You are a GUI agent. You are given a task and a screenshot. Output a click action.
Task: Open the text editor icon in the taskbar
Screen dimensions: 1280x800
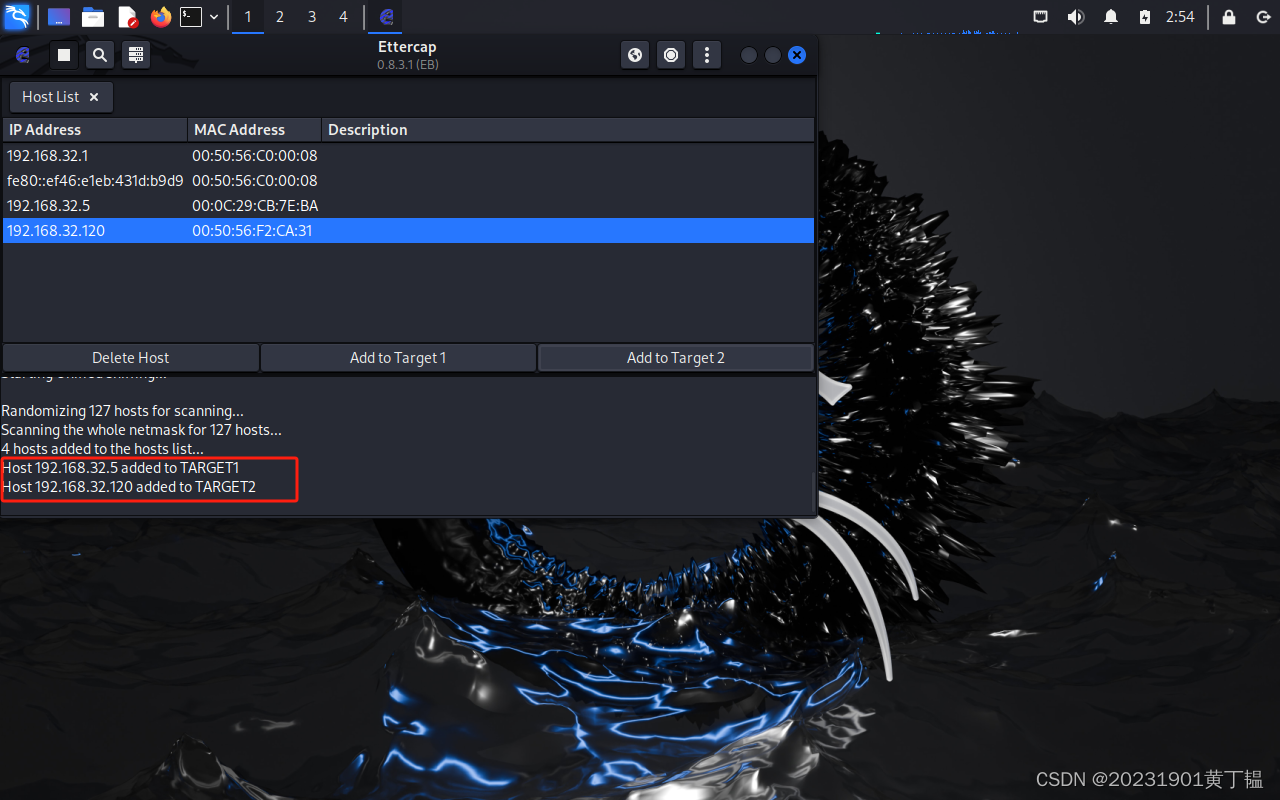127,17
